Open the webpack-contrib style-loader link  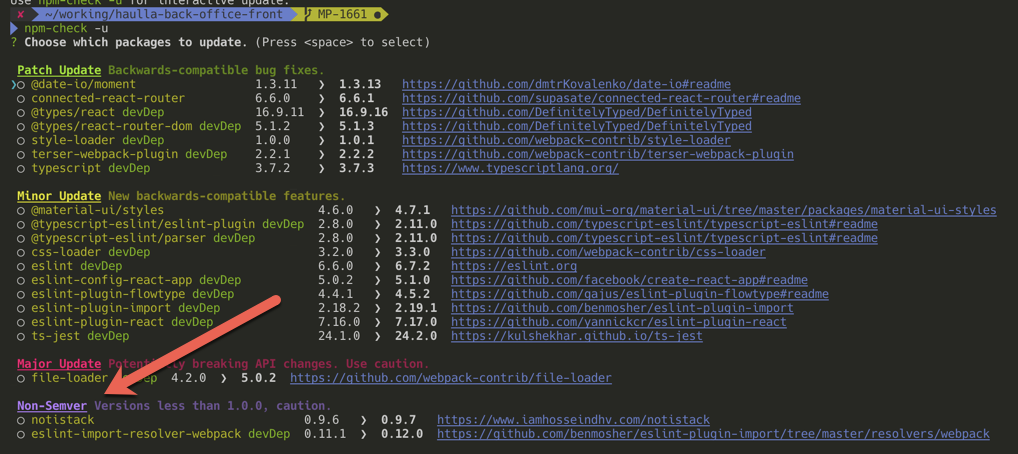click(566, 140)
